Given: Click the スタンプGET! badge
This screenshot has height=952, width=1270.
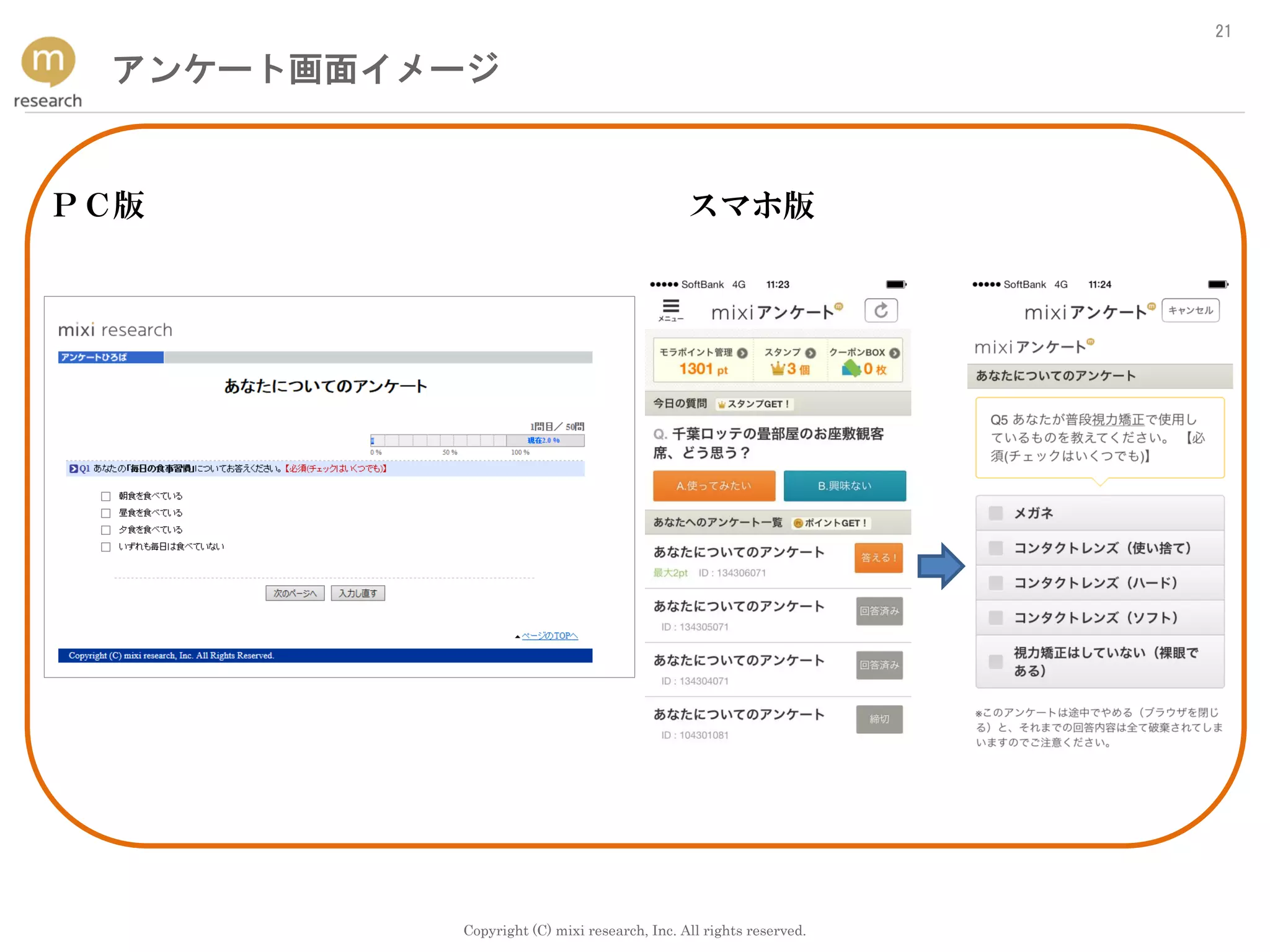Looking at the screenshot, I should 754,404.
